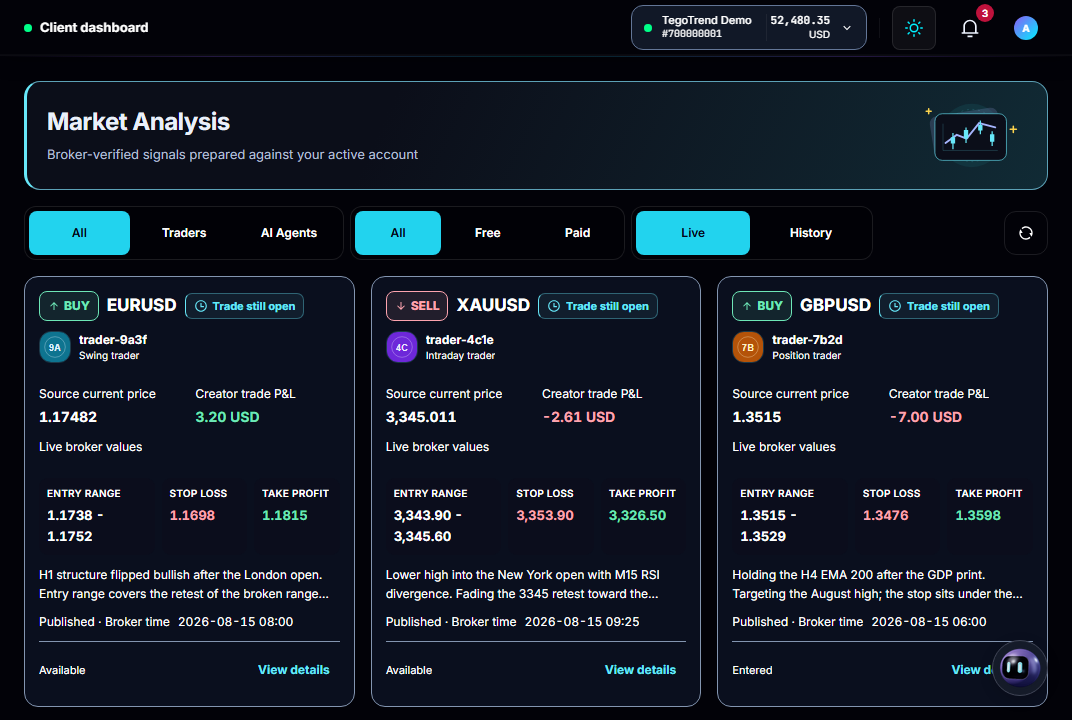1072x720 pixels.
Task: Click the 52,480.35 account balance
Action: pos(800,21)
